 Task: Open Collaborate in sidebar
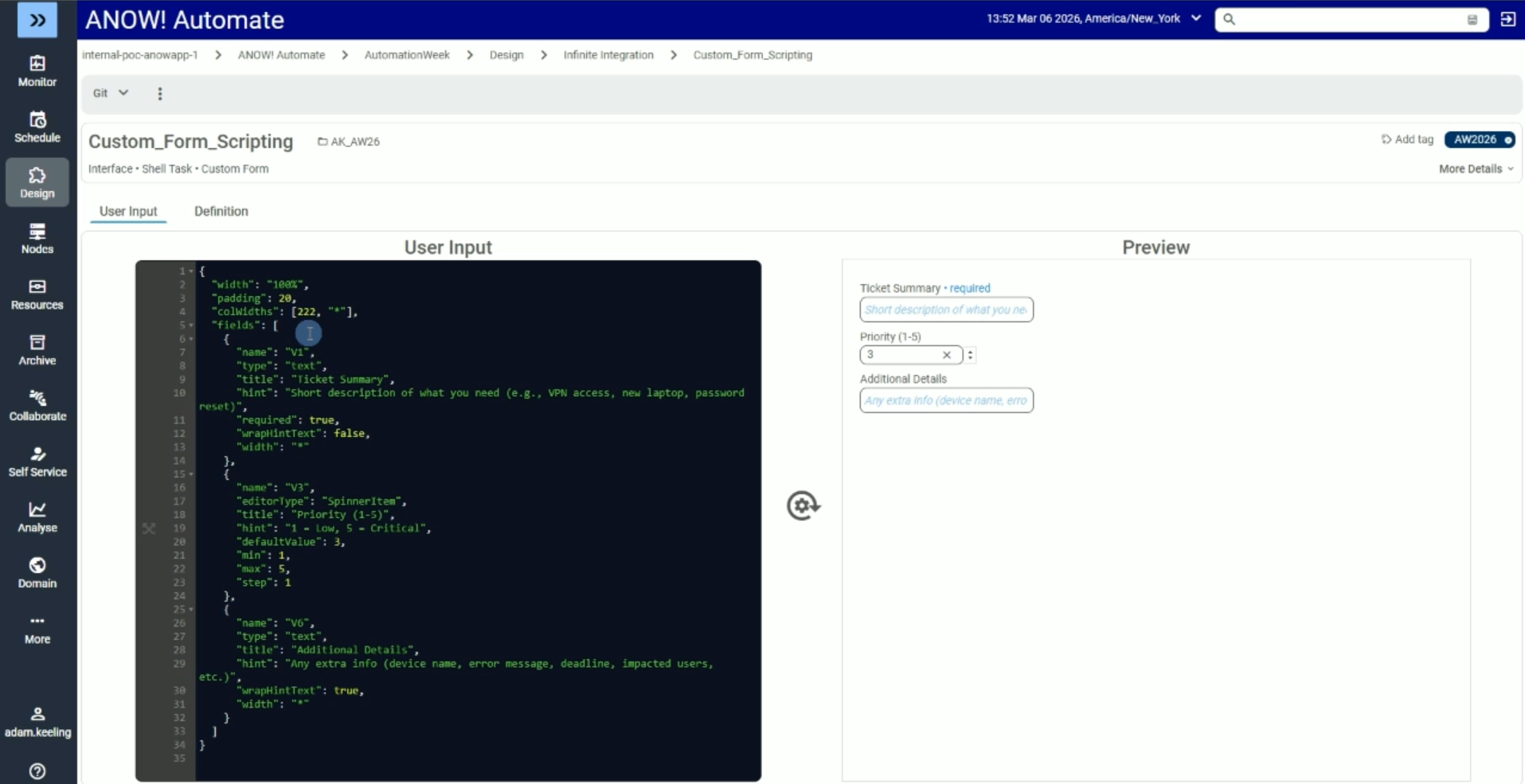pyautogui.click(x=37, y=405)
